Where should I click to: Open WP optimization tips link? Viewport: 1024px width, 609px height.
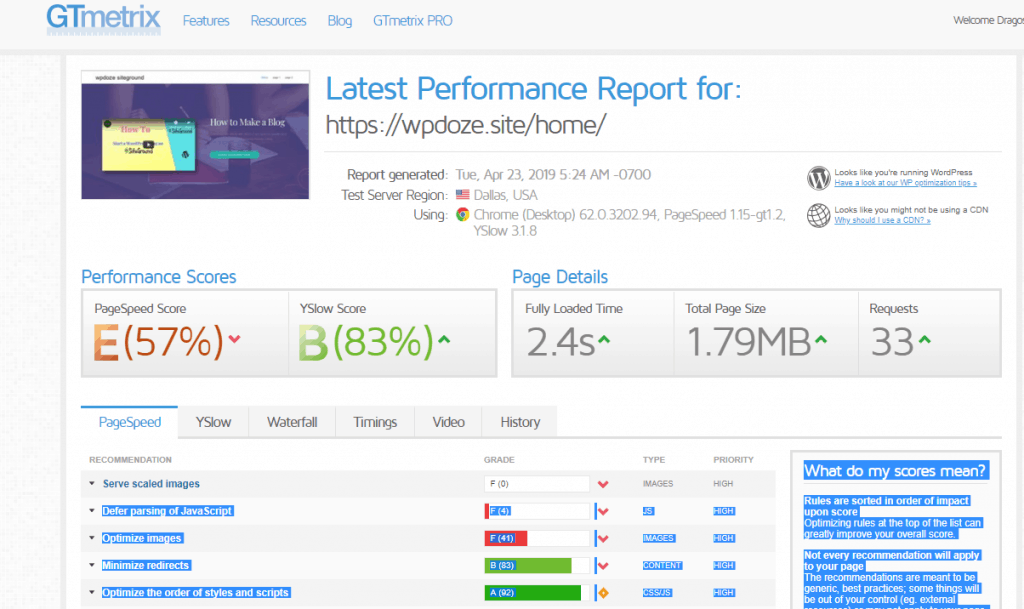coord(905,183)
